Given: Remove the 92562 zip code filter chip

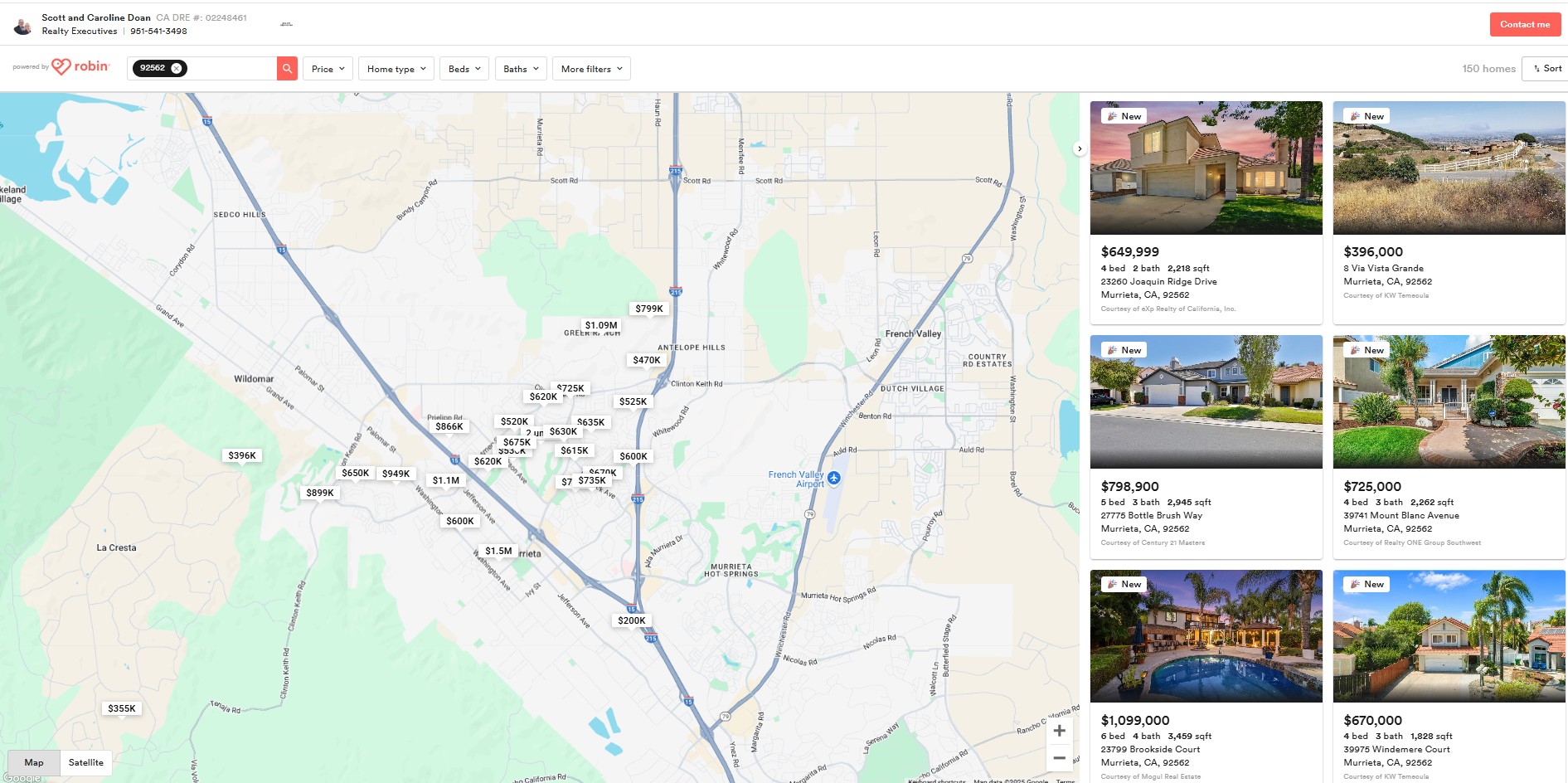Looking at the screenshot, I should point(177,69).
